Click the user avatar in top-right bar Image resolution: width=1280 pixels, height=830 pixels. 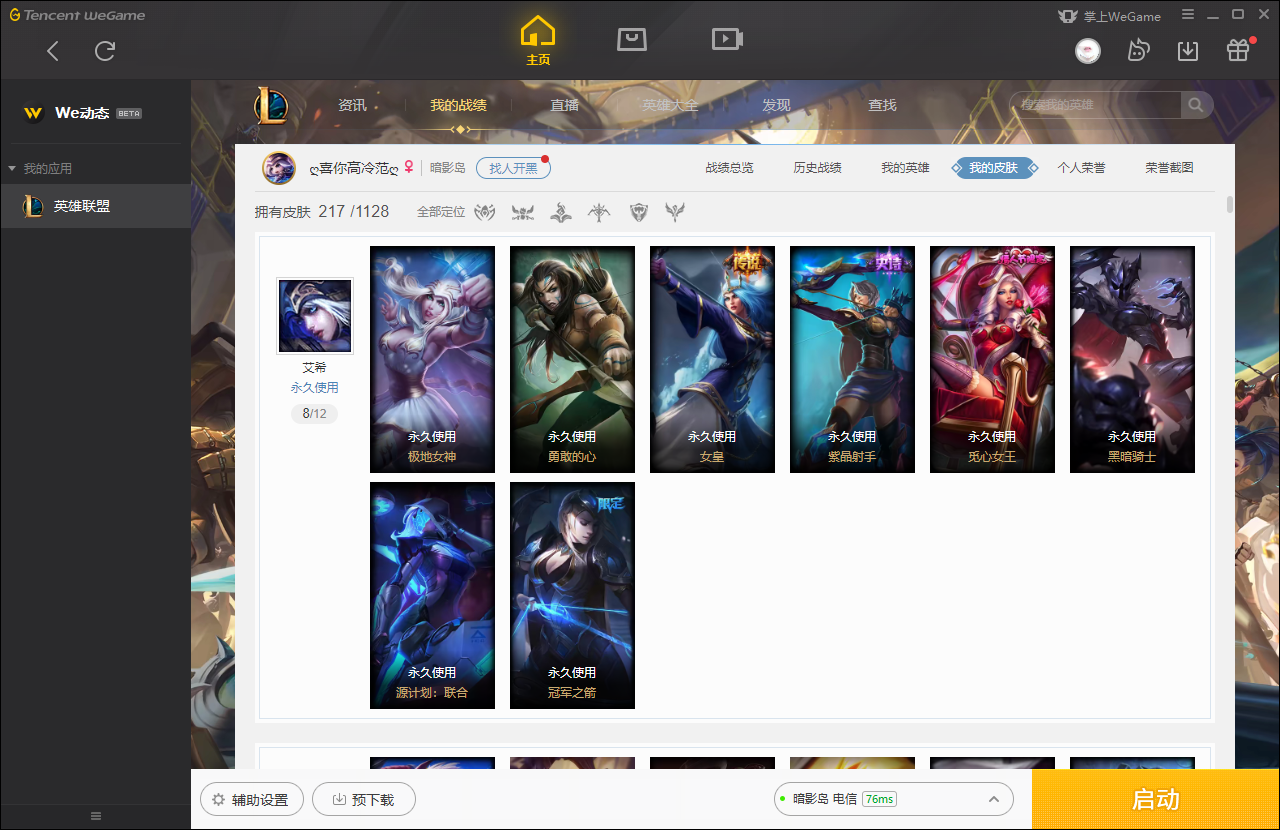point(1088,50)
